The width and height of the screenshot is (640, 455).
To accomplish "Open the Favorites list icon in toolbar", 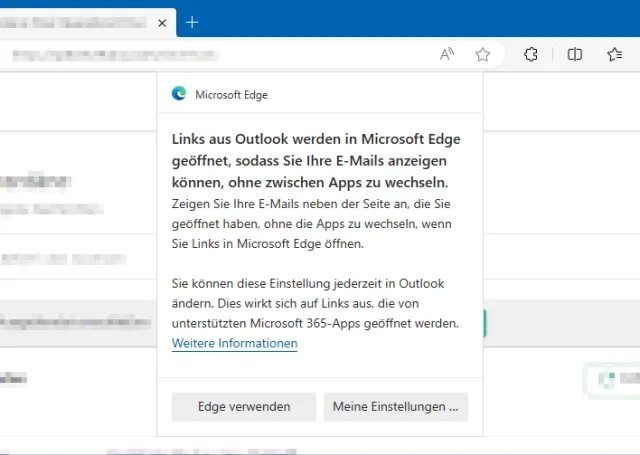I will [615, 55].
